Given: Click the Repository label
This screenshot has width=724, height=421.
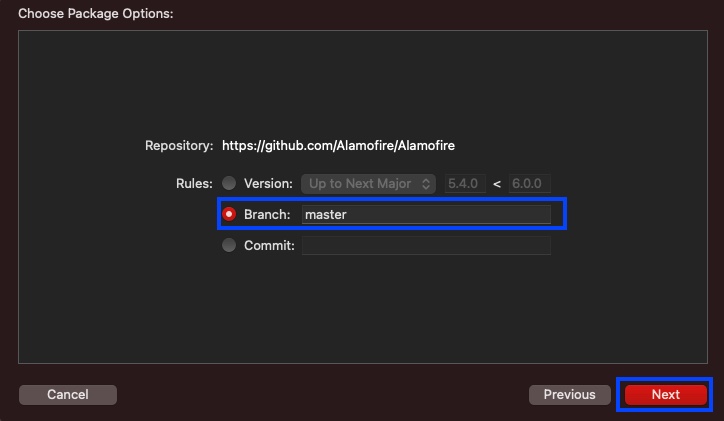Looking at the screenshot, I should (x=179, y=146).
